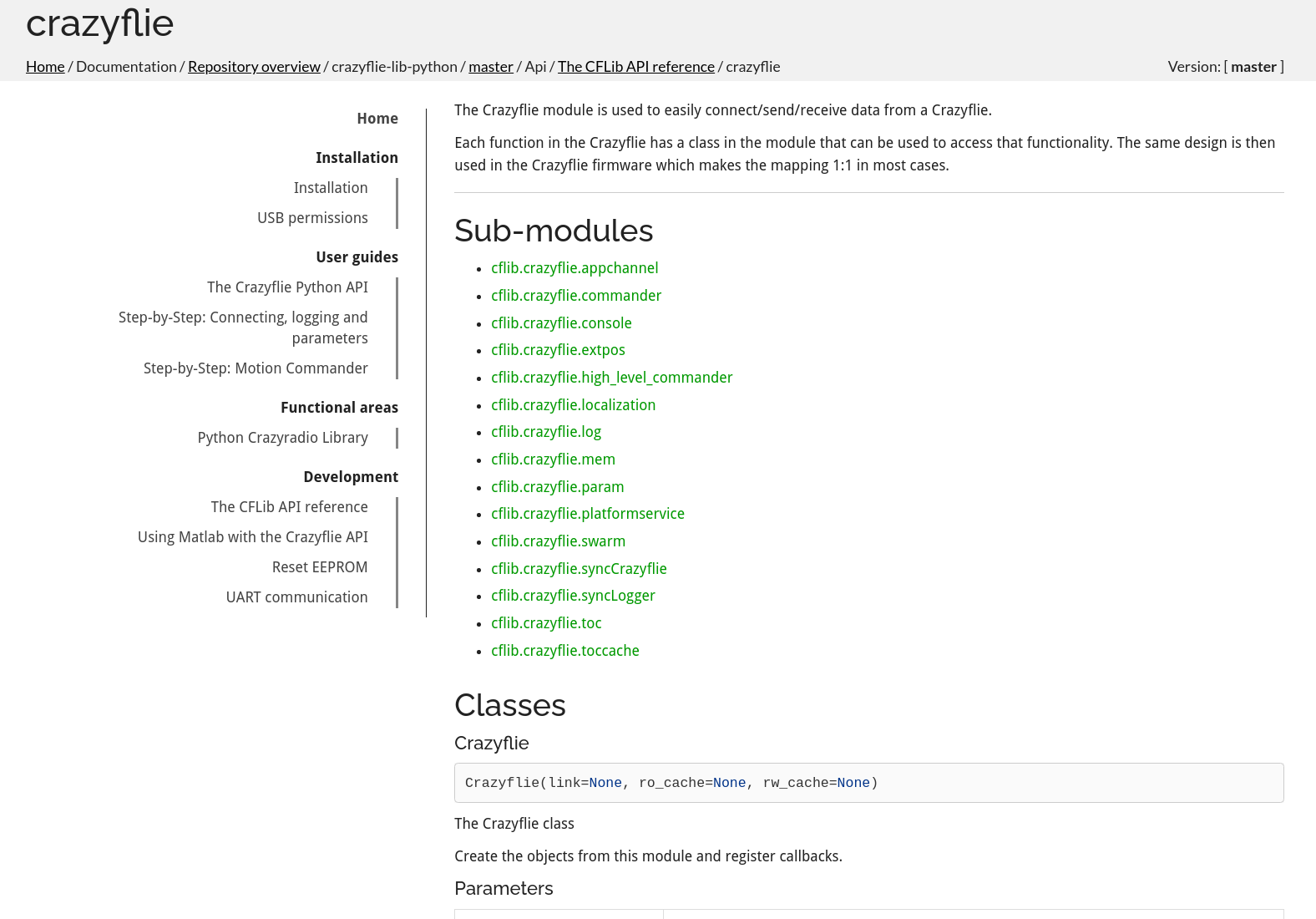Open Python Crazyradio Library page
This screenshot has height=919, width=1316.
(283, 438)
